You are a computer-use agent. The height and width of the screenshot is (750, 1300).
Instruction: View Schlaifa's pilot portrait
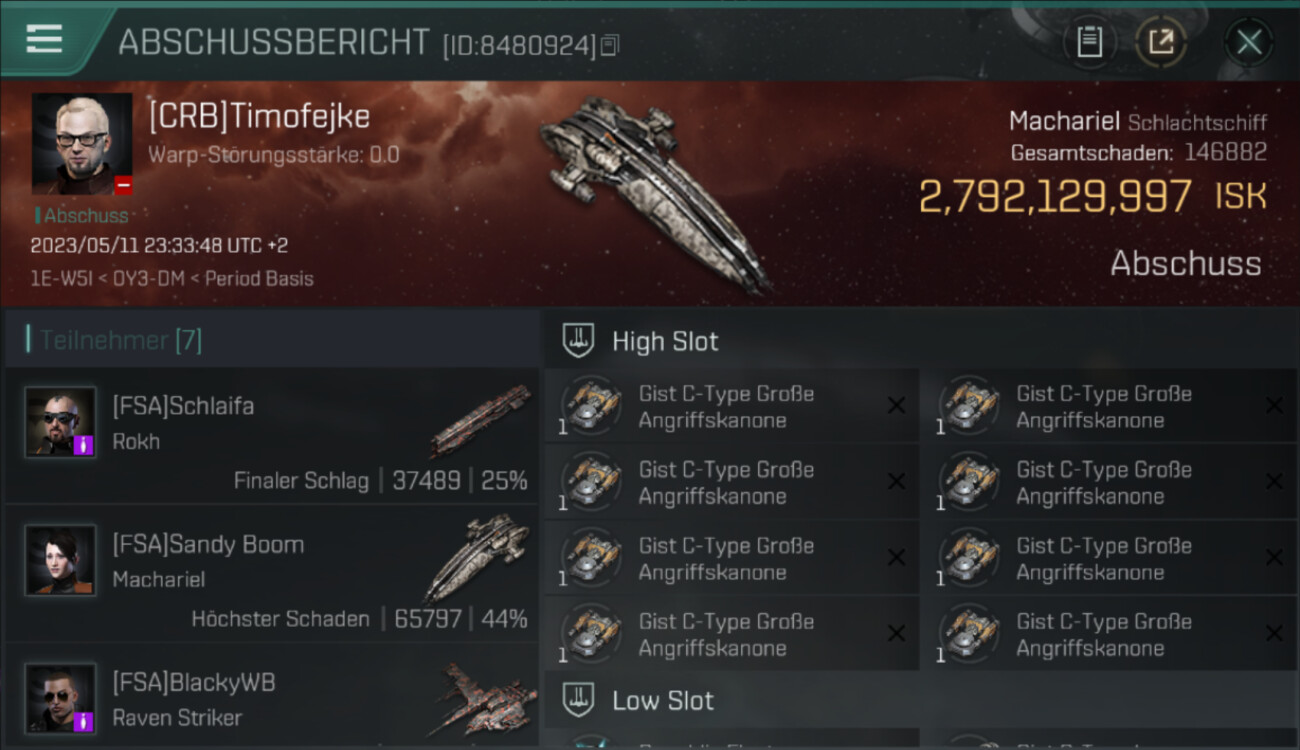(x=60, y=422)
